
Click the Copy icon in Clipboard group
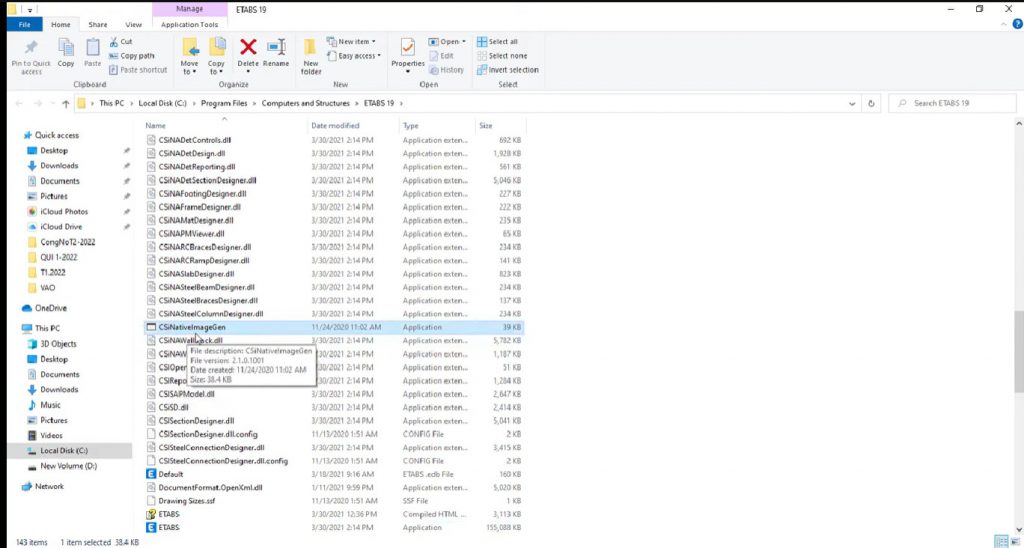tap(66, 48)
